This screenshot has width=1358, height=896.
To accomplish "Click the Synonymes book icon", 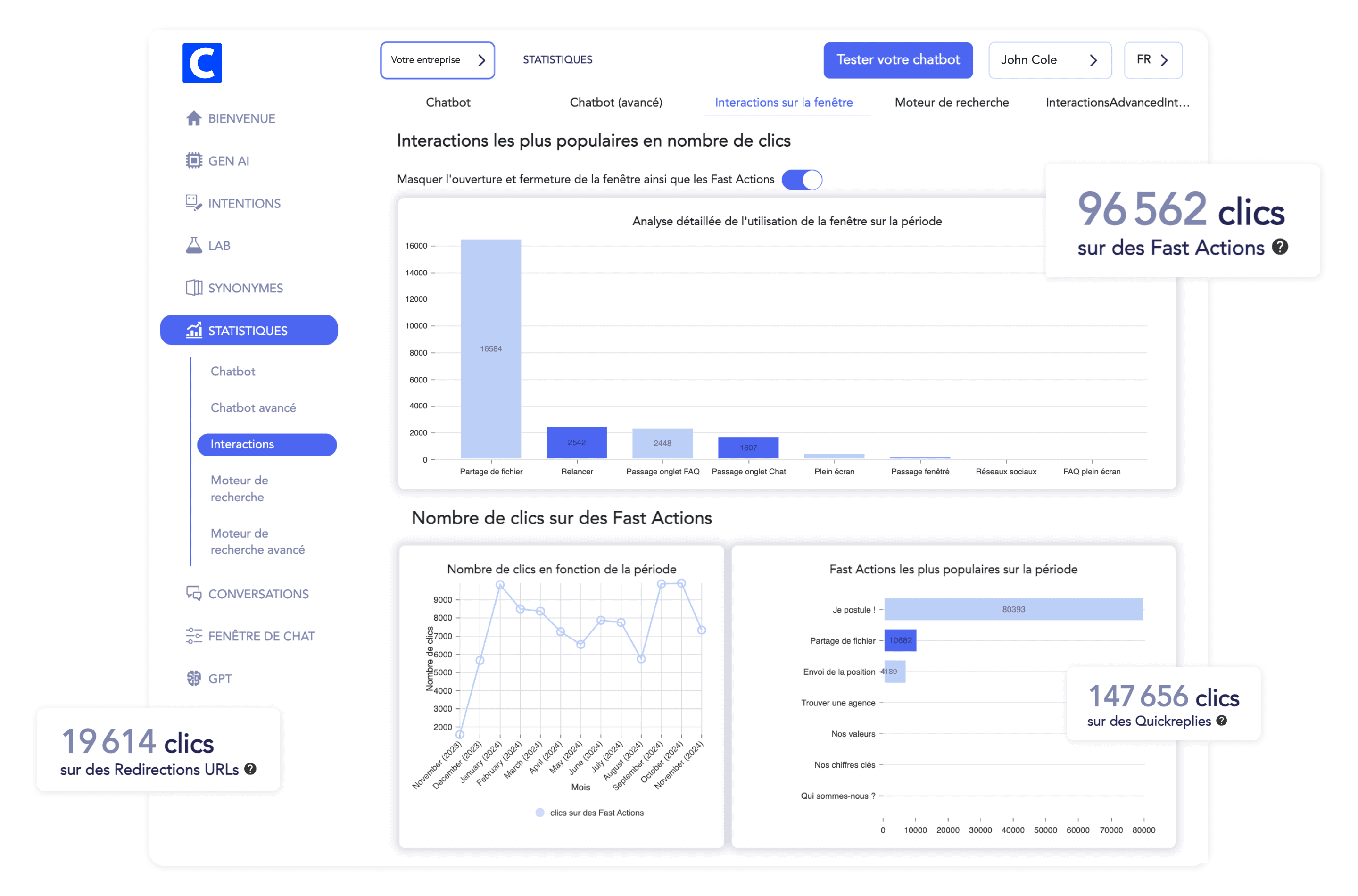I will (x=194, y=288).
